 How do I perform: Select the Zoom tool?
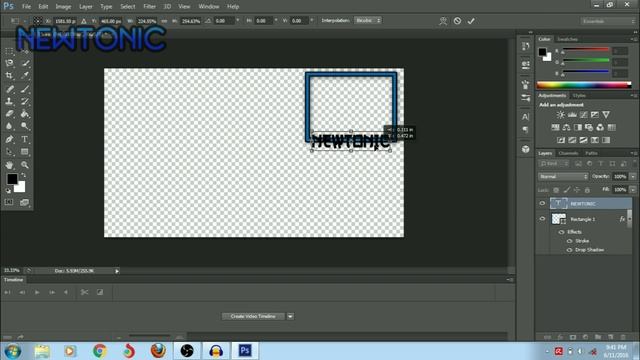(x=25, y=165)
